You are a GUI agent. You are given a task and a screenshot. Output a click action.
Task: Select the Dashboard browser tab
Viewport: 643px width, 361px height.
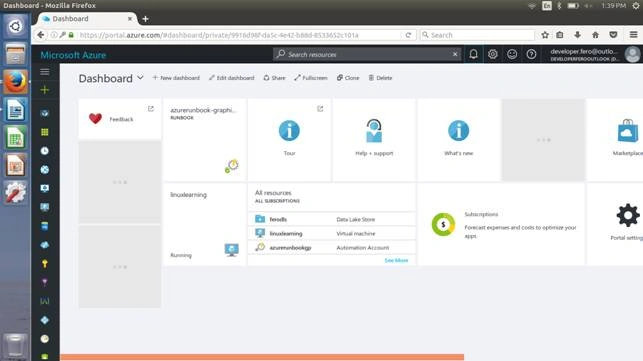pos(87,19)
